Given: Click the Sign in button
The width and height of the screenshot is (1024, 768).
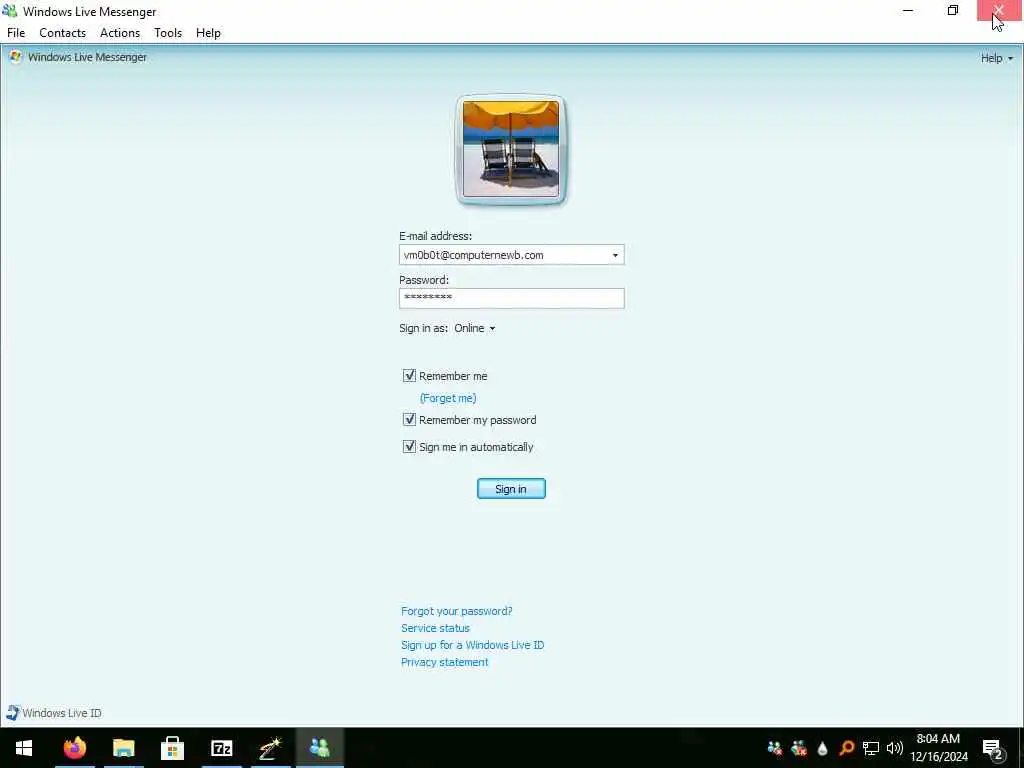Looking at the screenshot, I should coord(511,488).
